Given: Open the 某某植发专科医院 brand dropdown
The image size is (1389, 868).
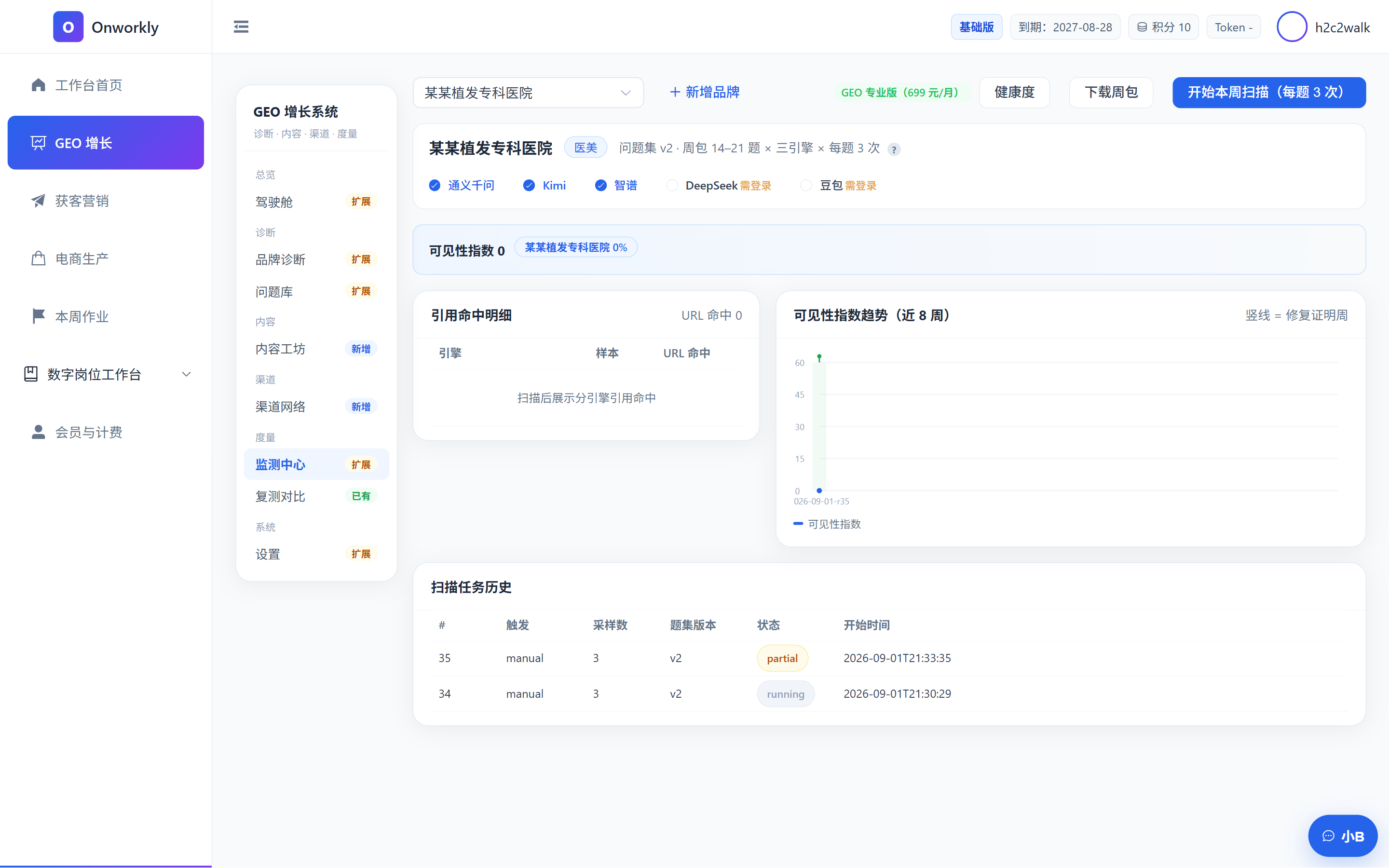Looking at the screenshot, I should 528,93.
